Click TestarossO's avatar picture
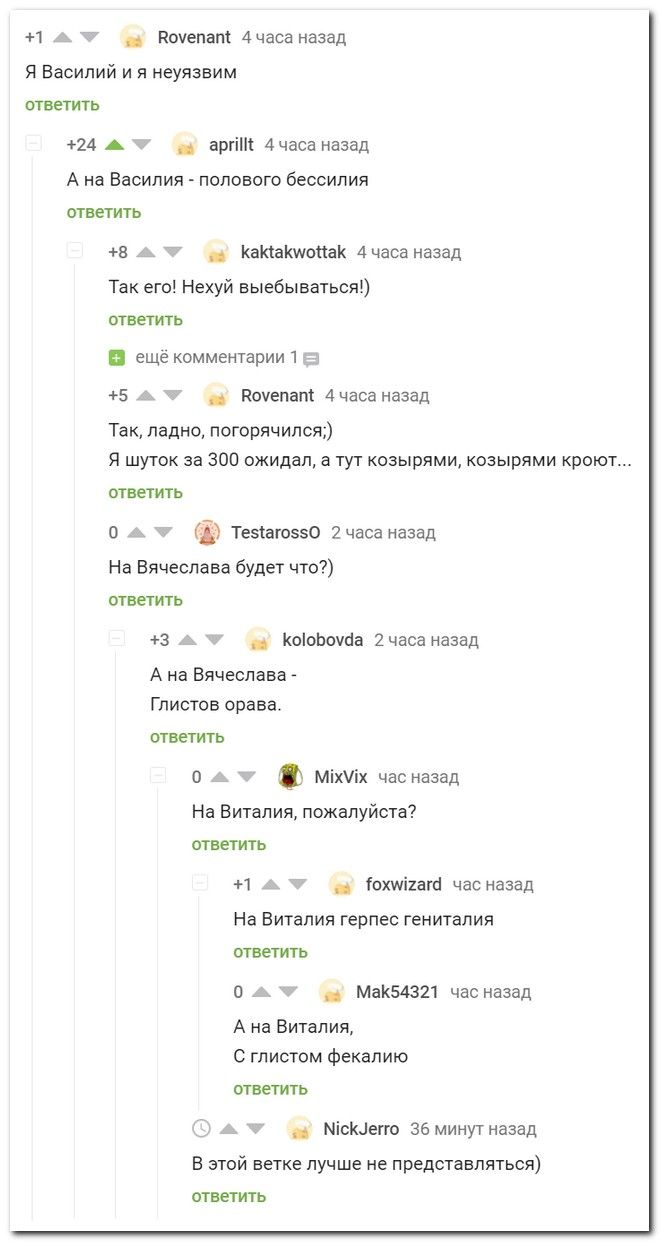Viewport: 660px width, 1242px height. pyautogui.click(x=207, y=533)
